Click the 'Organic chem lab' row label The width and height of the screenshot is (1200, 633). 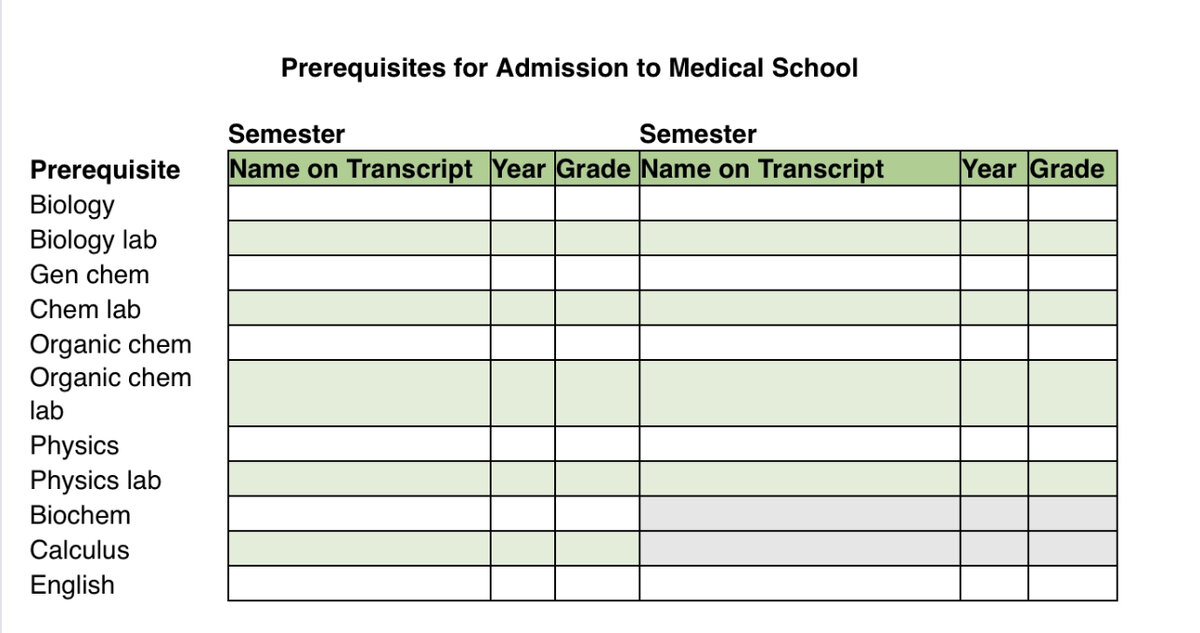coord(110,394)
